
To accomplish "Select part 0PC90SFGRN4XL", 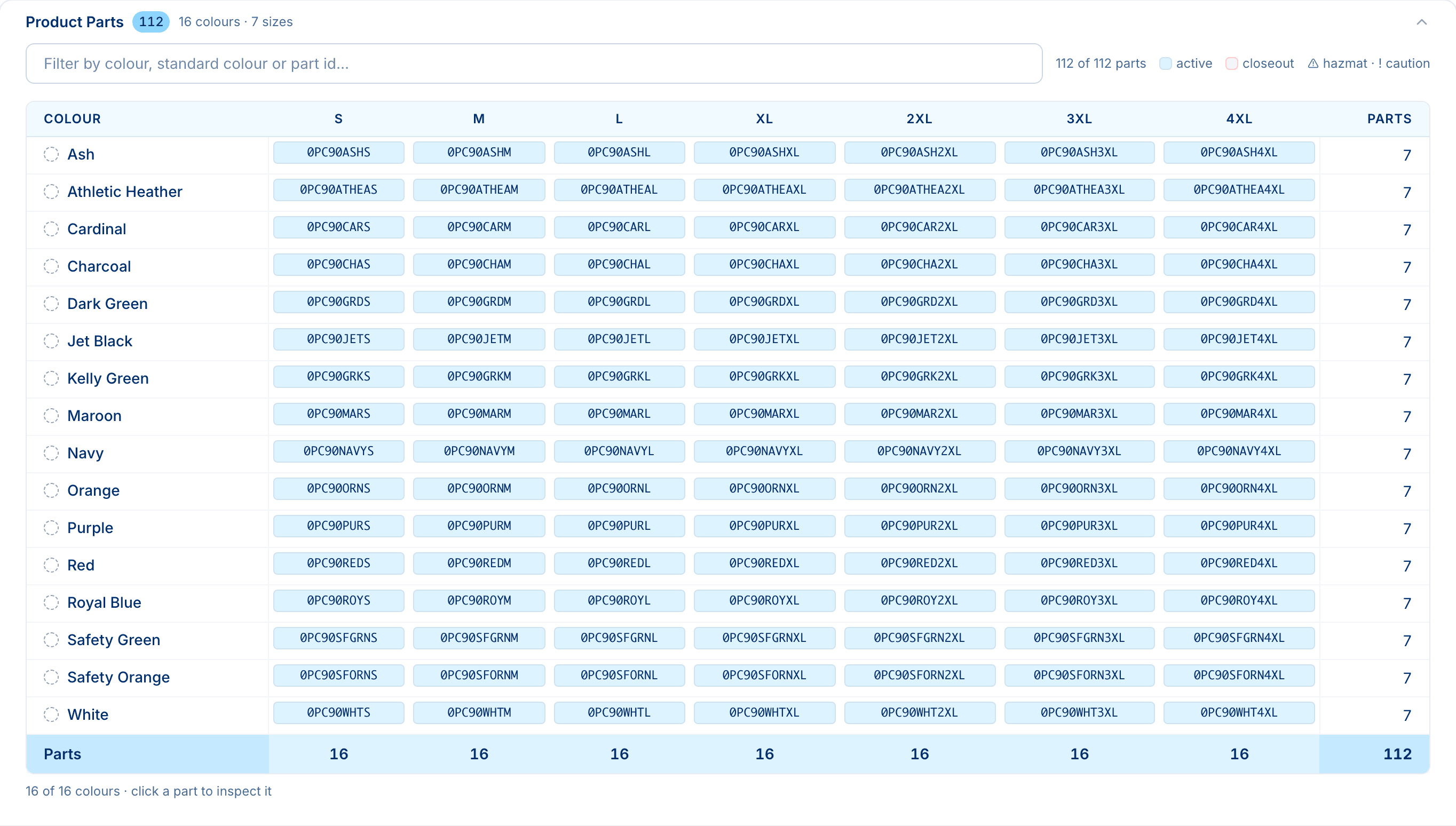I will 1239,638.
